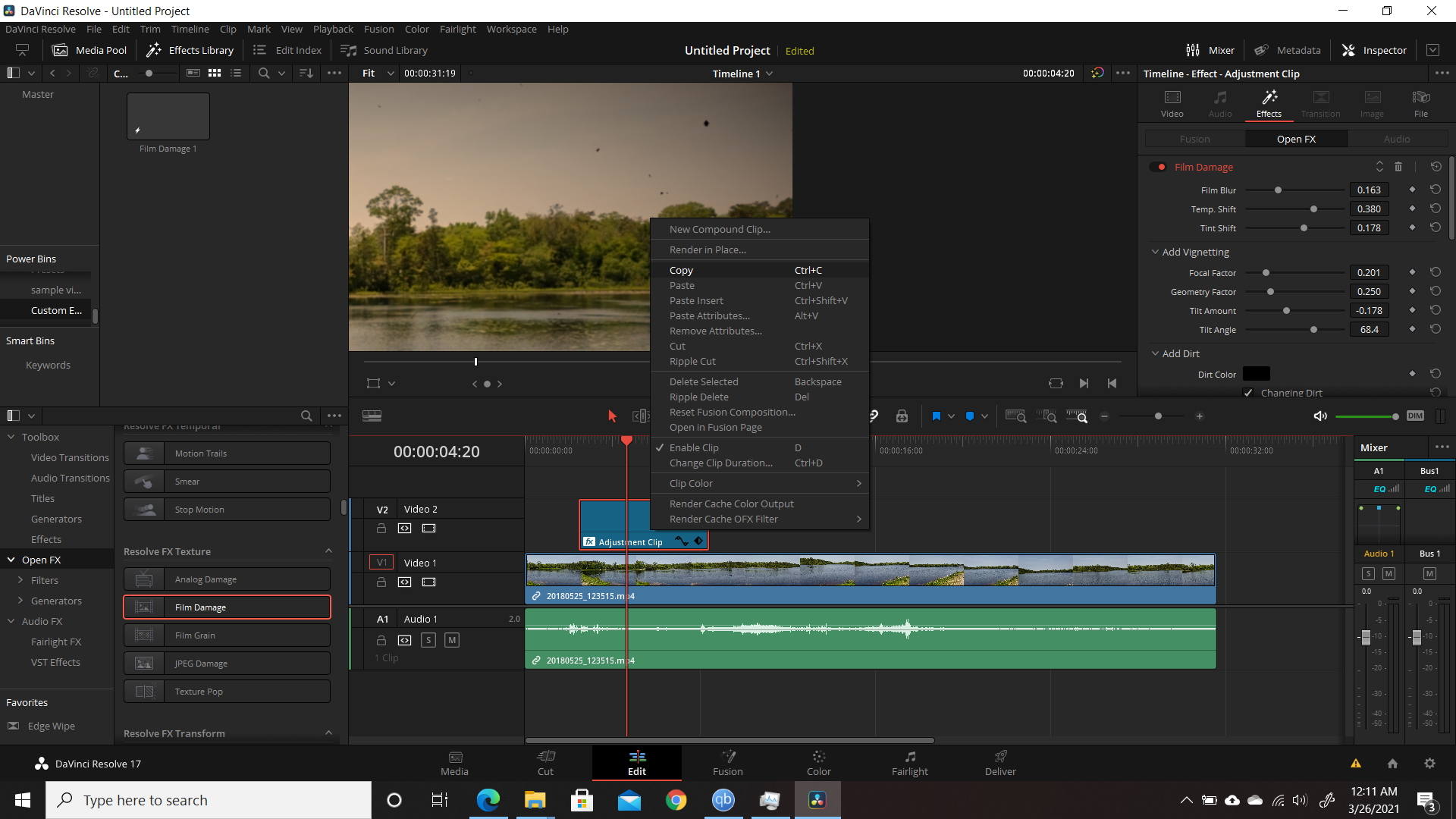Open the Playback menu

(x=333, y=29)
